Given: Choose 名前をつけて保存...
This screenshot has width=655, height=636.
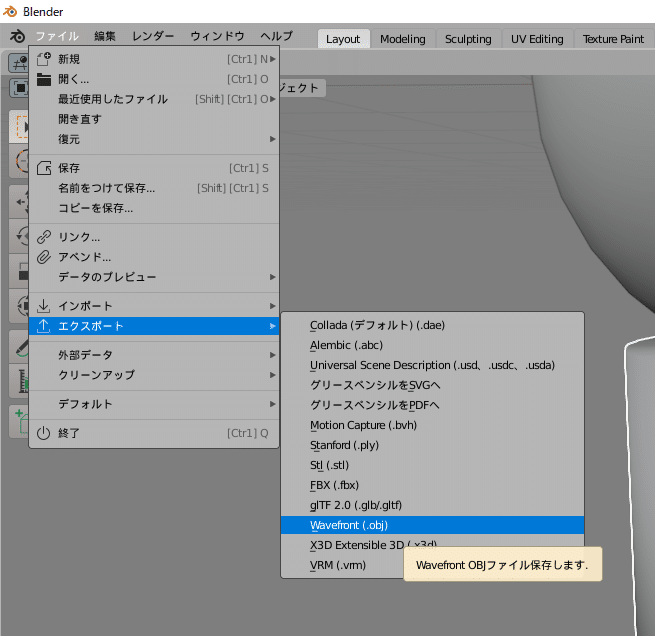Looking at the screenshot, I should point(154,188).
